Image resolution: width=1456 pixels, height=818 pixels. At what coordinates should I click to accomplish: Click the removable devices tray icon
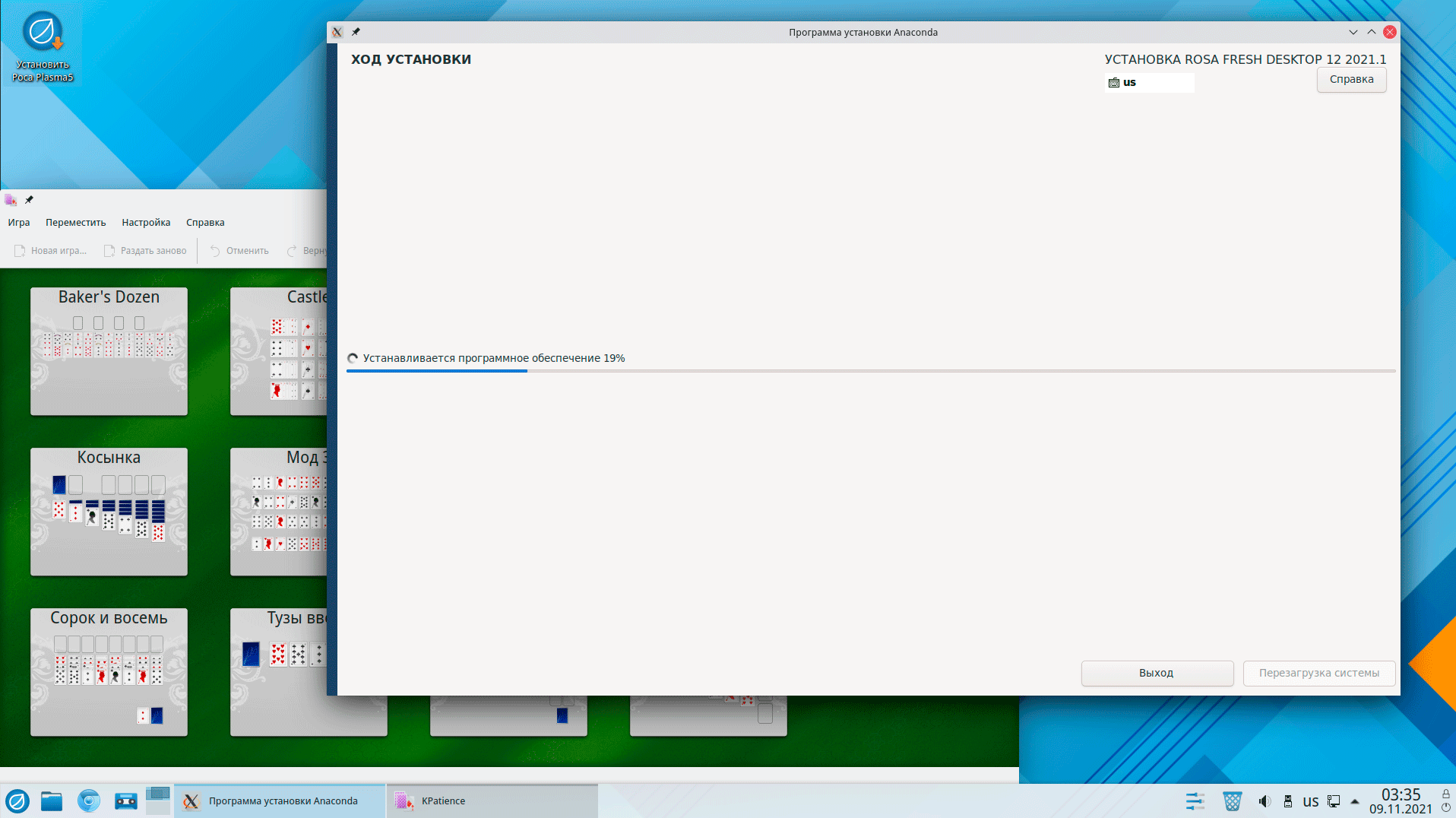click(1288, 801)
